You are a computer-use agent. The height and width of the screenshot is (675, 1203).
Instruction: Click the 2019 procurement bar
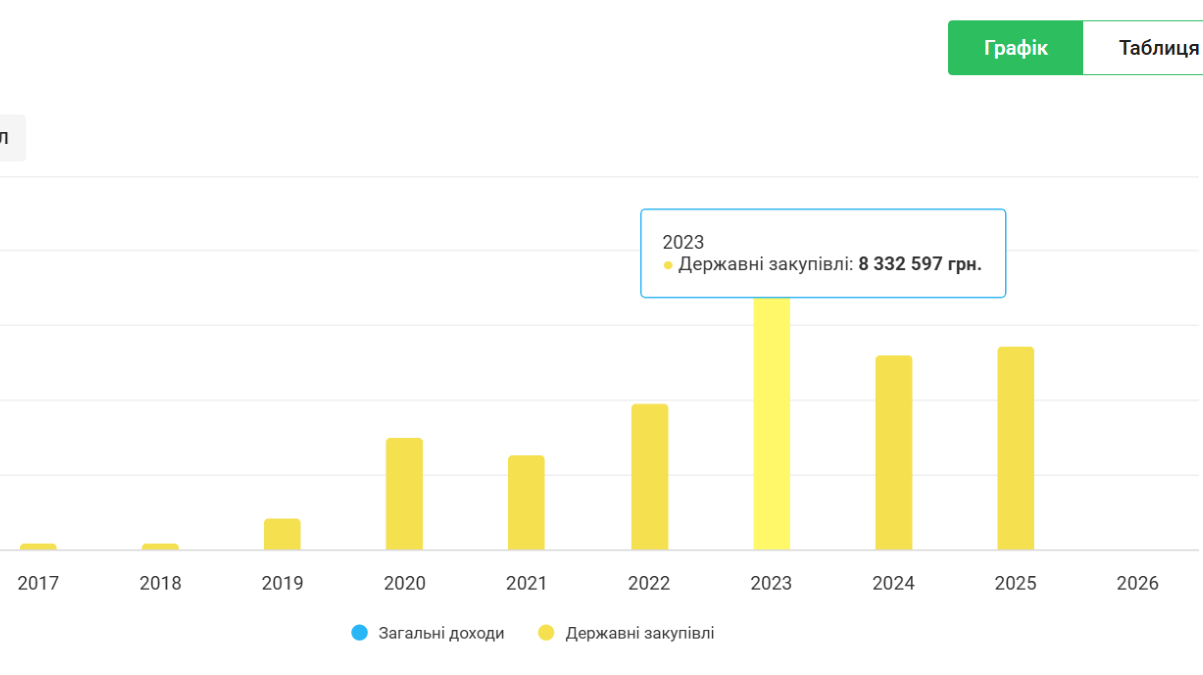[282, 534]
